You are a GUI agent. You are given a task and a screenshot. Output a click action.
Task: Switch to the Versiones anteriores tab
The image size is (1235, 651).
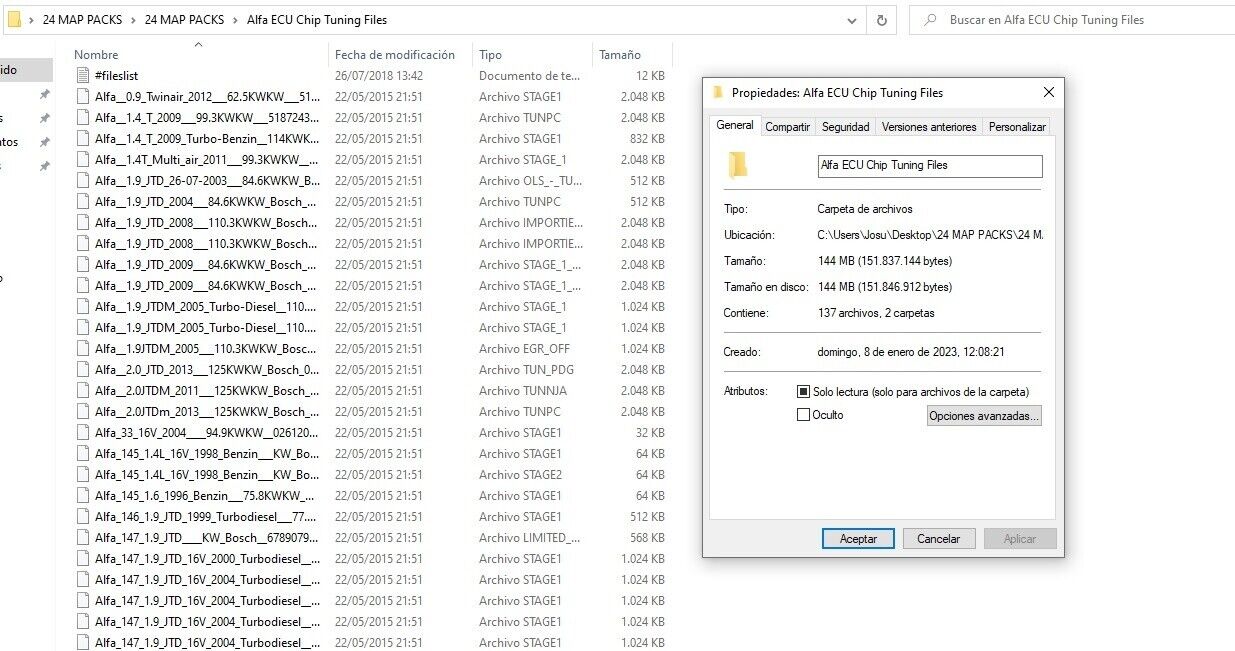[929, 127]
